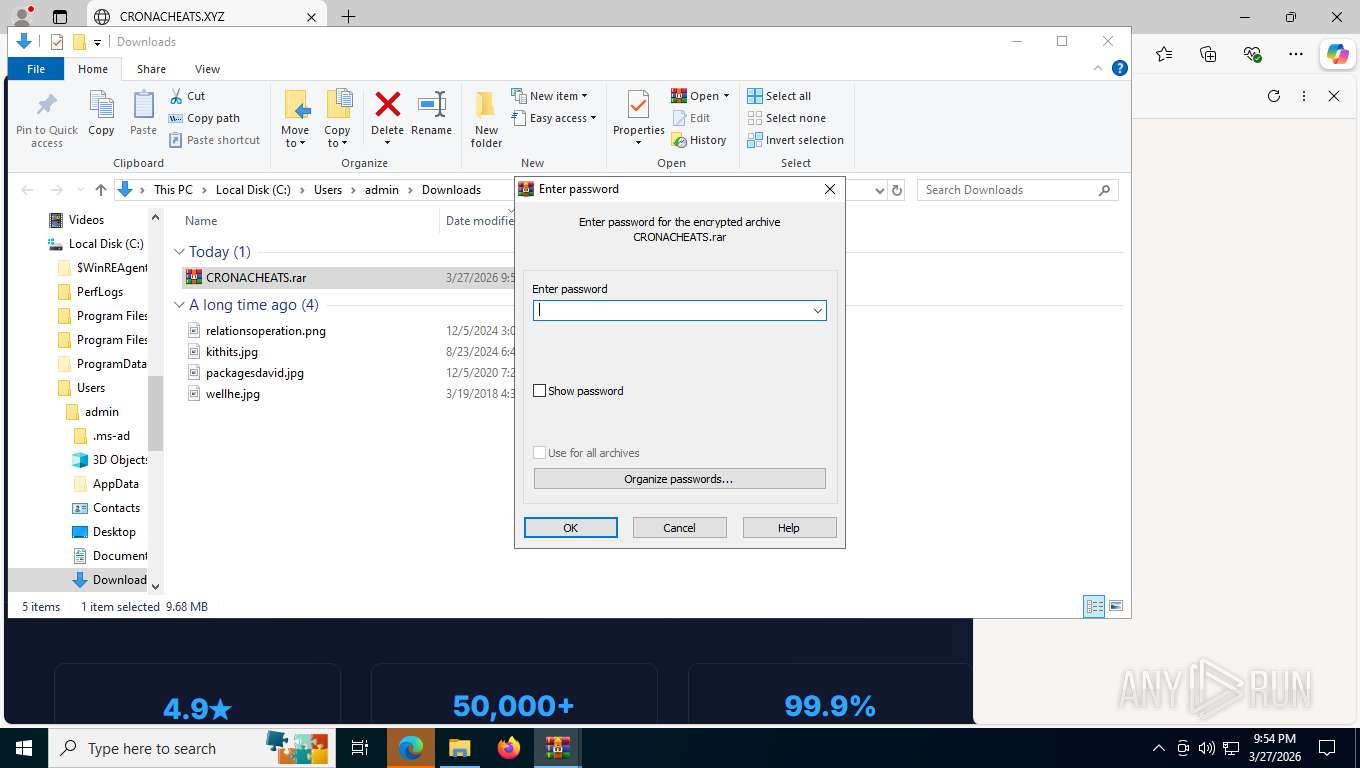Image resolution: width=1360 pixels, height=768 pixels.
Task: Collapse the A long time ago group
Action: (179, 305)
